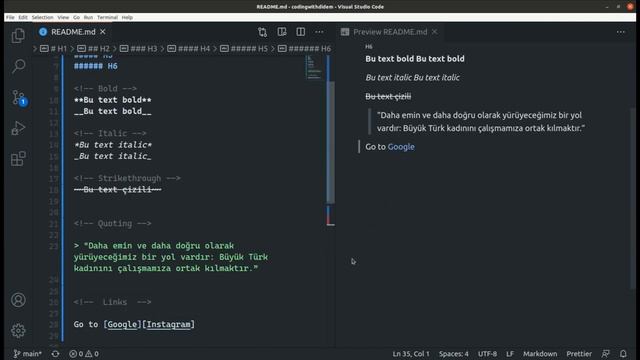Close the README.md editor tab
Viewport: 640px width, 360px height.
coord(103,31)
